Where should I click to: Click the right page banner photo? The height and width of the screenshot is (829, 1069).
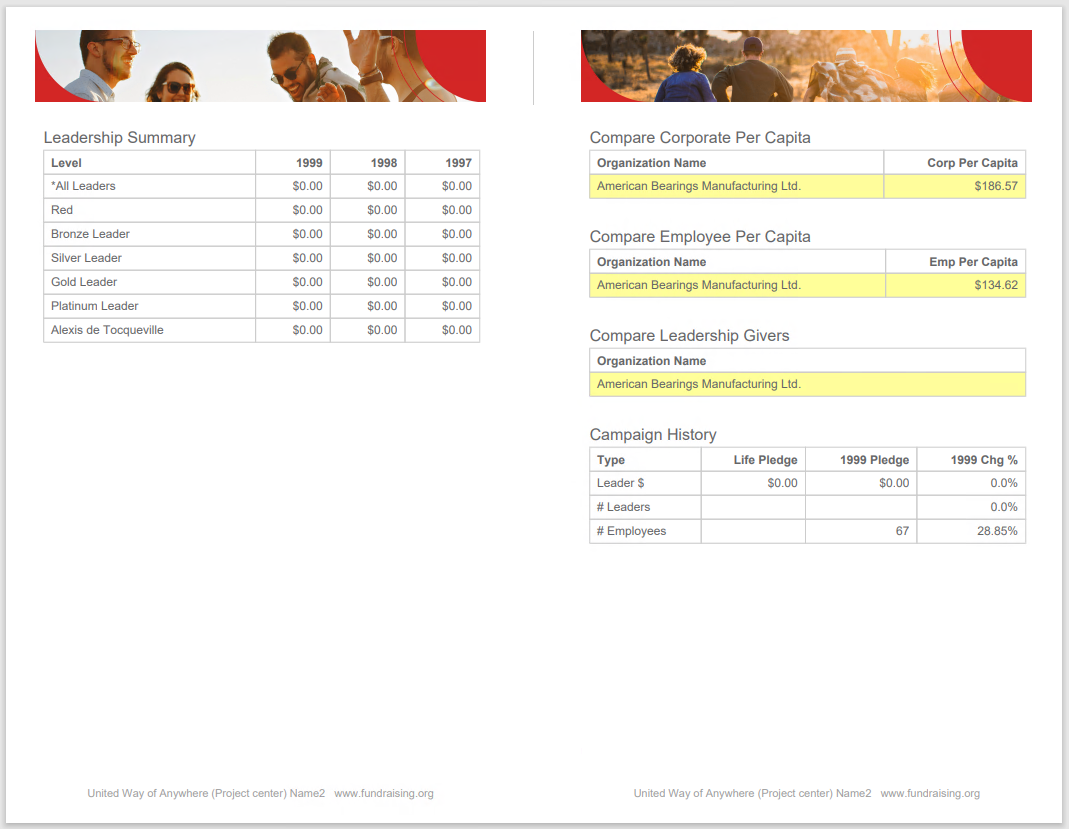806,66
